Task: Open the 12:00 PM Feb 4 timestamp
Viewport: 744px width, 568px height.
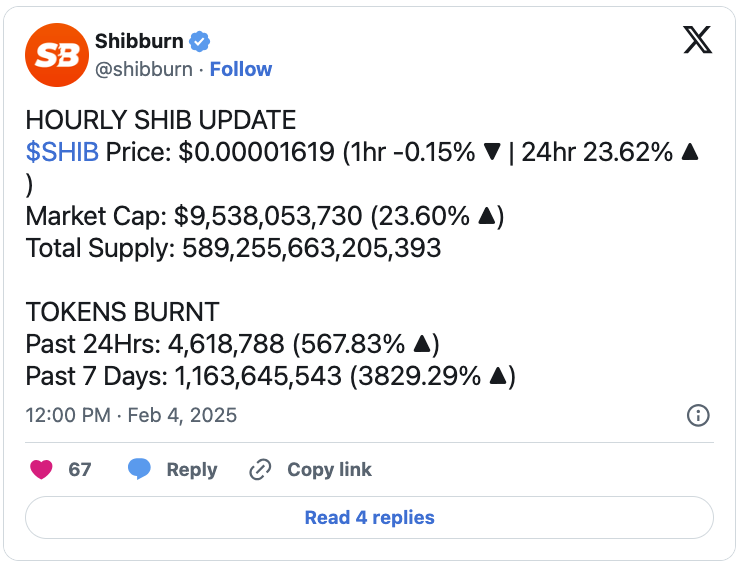Action: [131, 415]
